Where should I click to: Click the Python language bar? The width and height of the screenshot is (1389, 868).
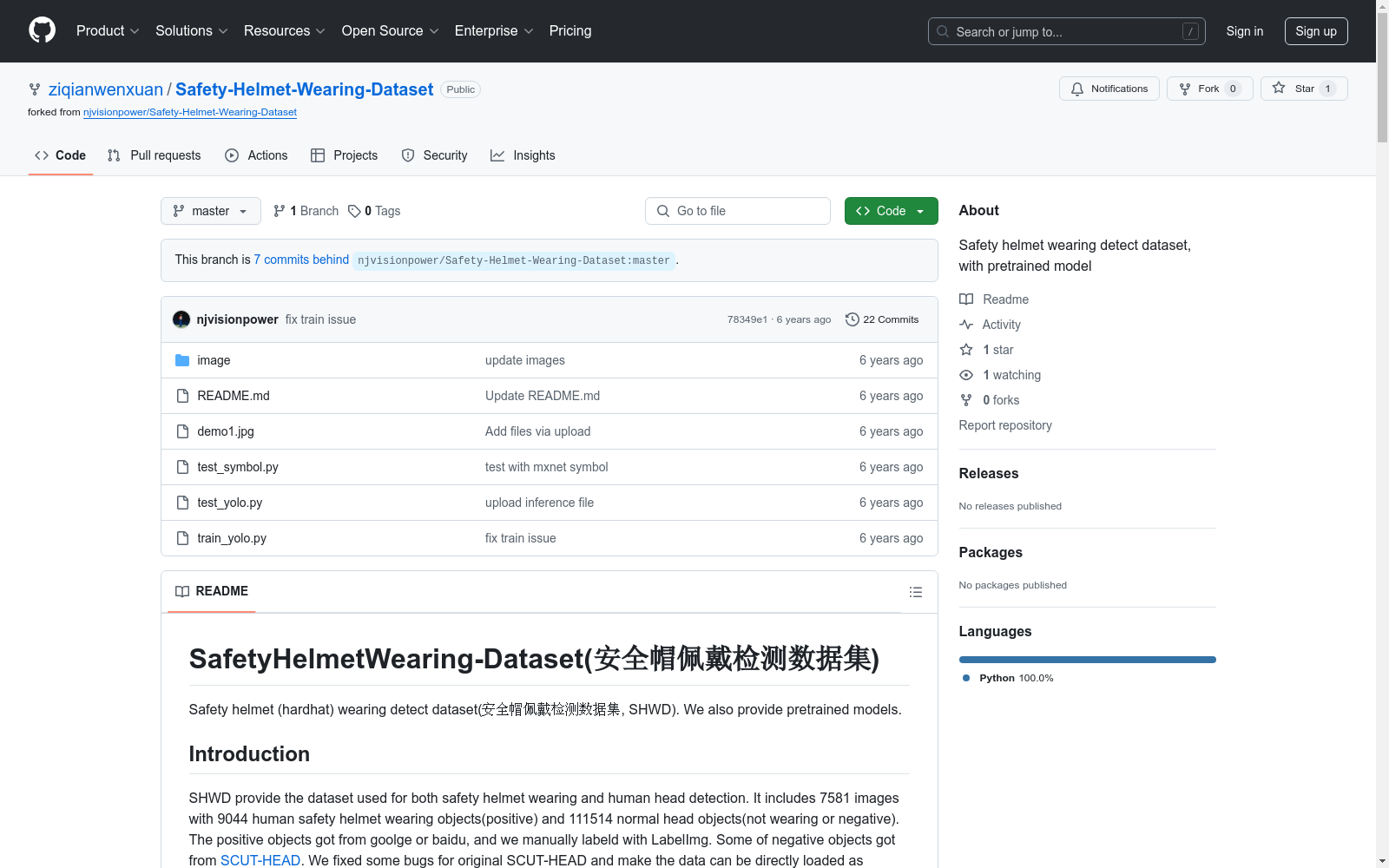pos(1087,660)
